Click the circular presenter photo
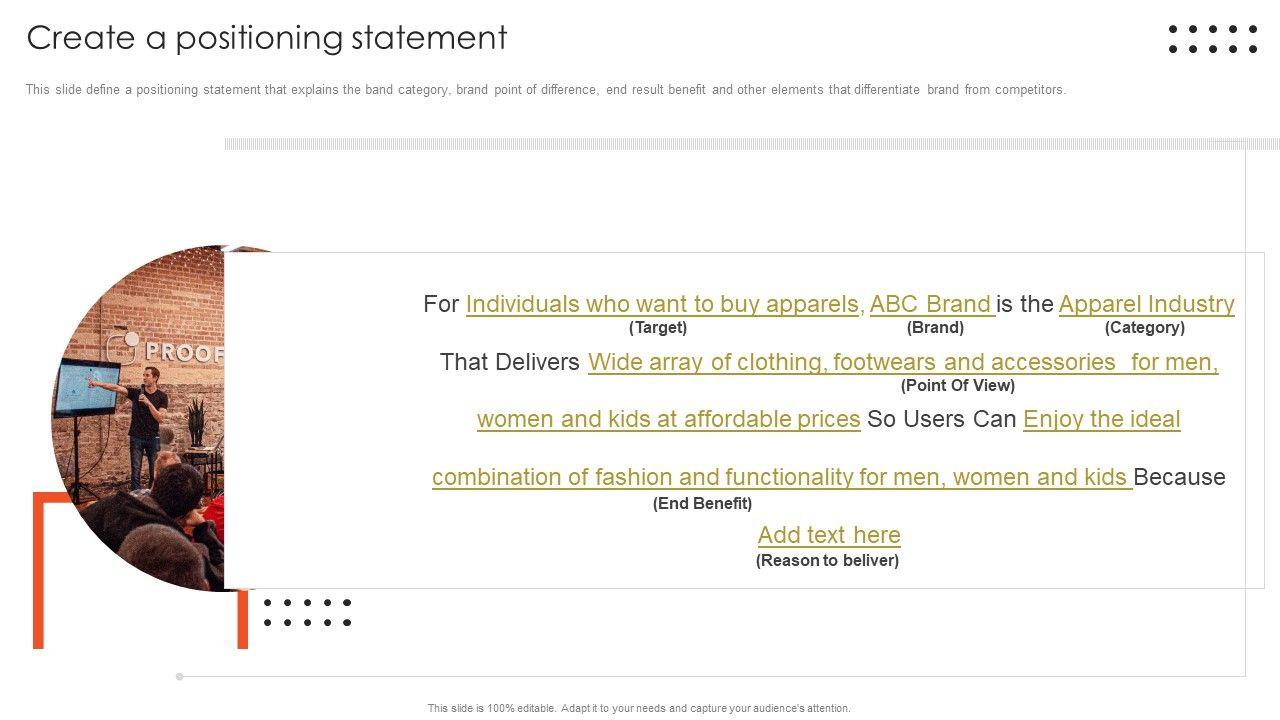1280x720 pixels. click(140, 420)
